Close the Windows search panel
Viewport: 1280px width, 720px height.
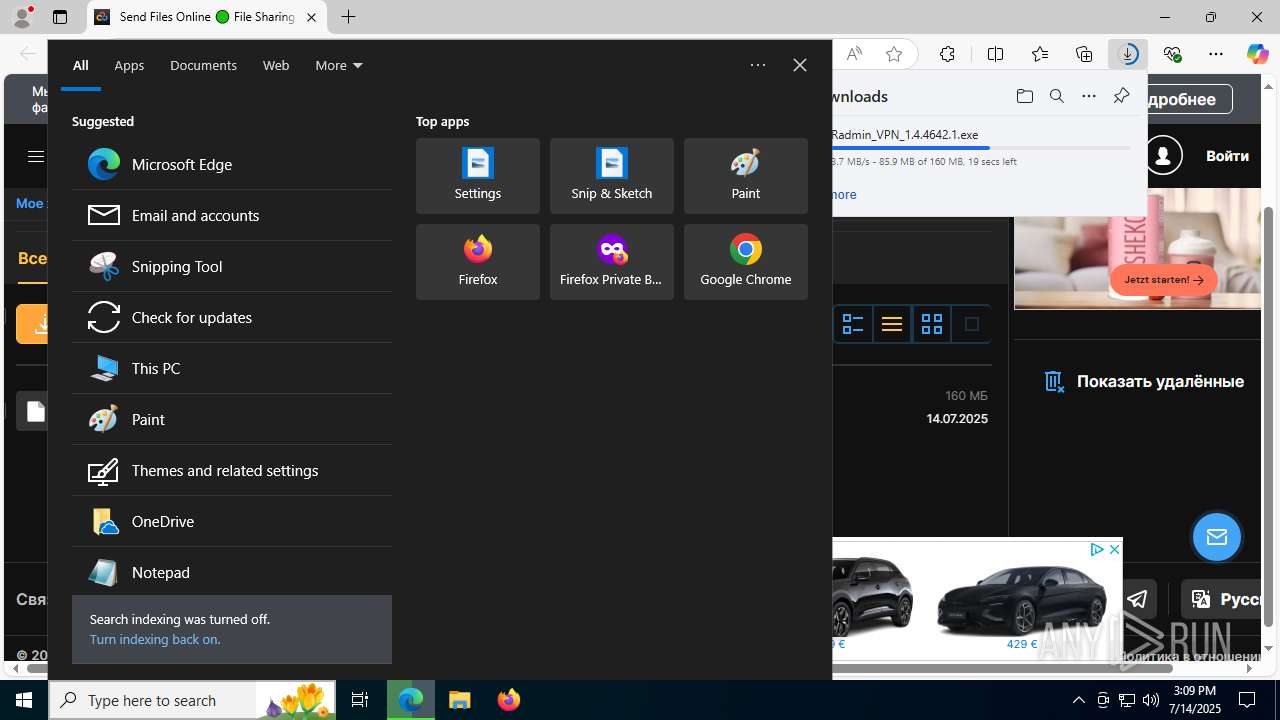click(800, 65)
